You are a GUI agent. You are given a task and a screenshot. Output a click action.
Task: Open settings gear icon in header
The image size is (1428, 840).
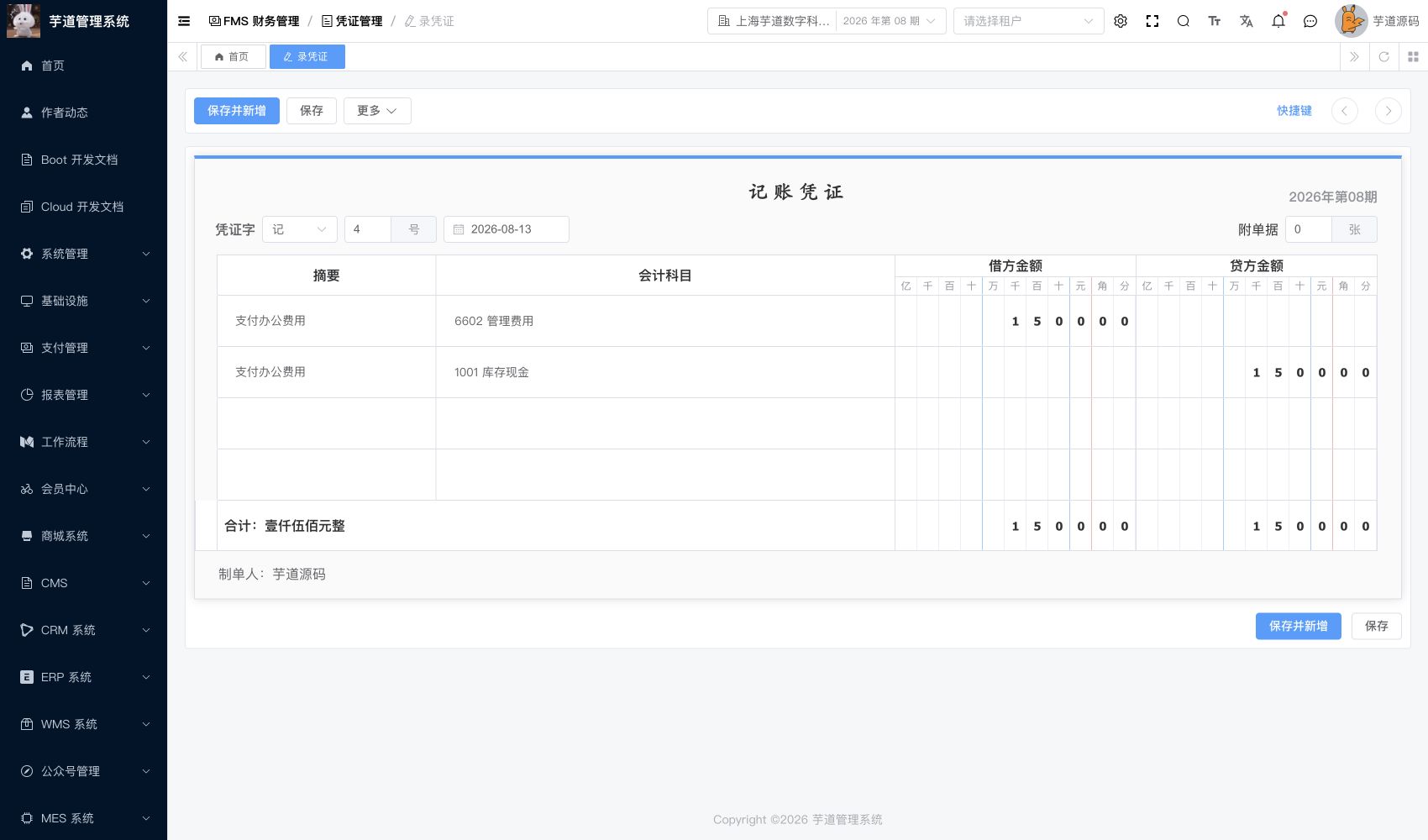1121,21
